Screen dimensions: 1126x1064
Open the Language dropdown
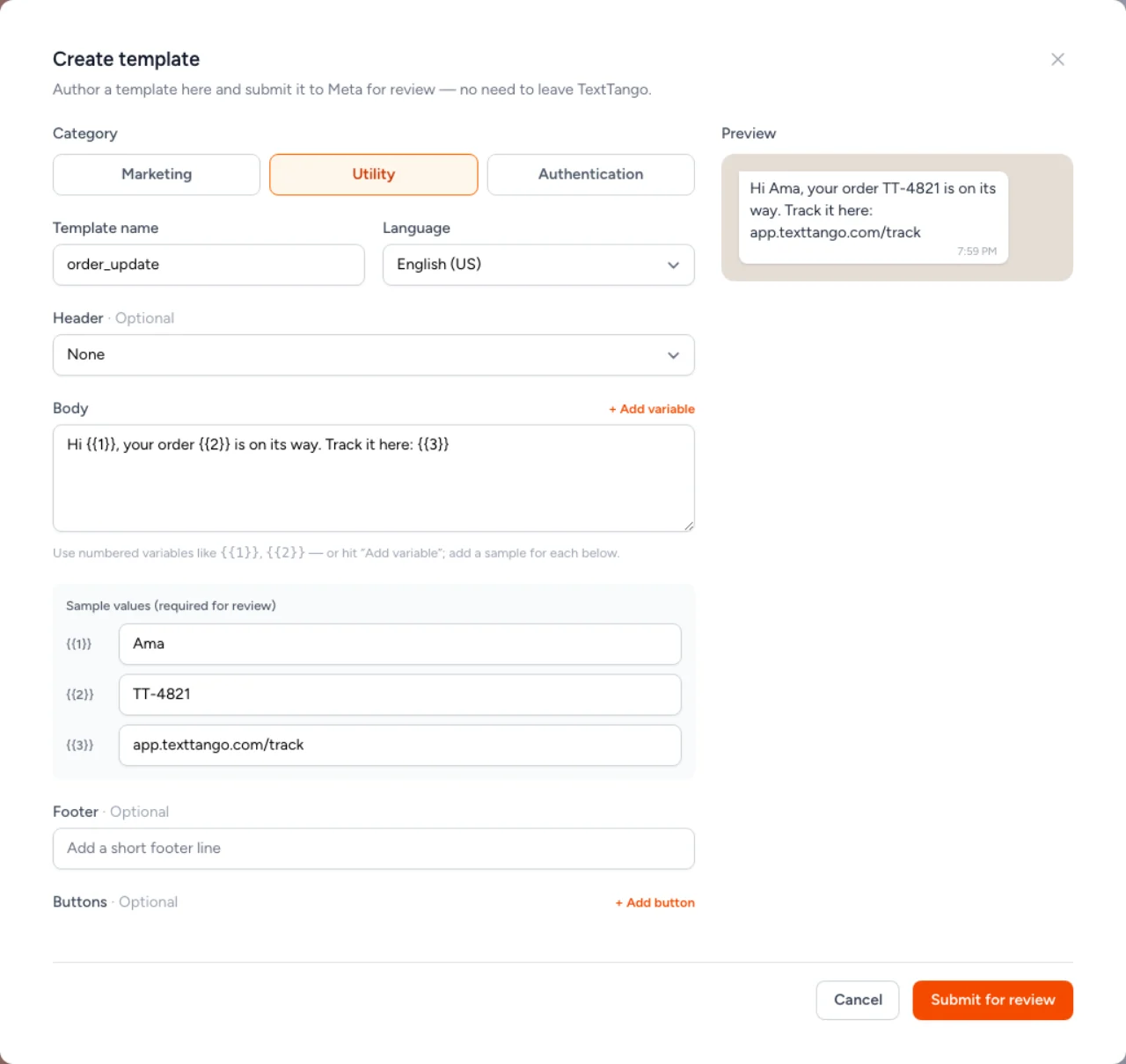pyautogui.click(x=538, y=265)
